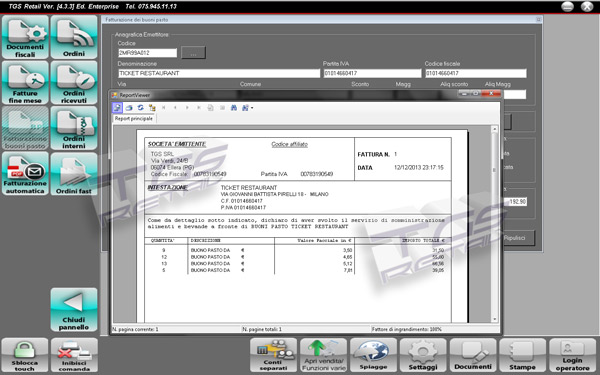Launch Fatturazione automatica

[x=25, y=174]
